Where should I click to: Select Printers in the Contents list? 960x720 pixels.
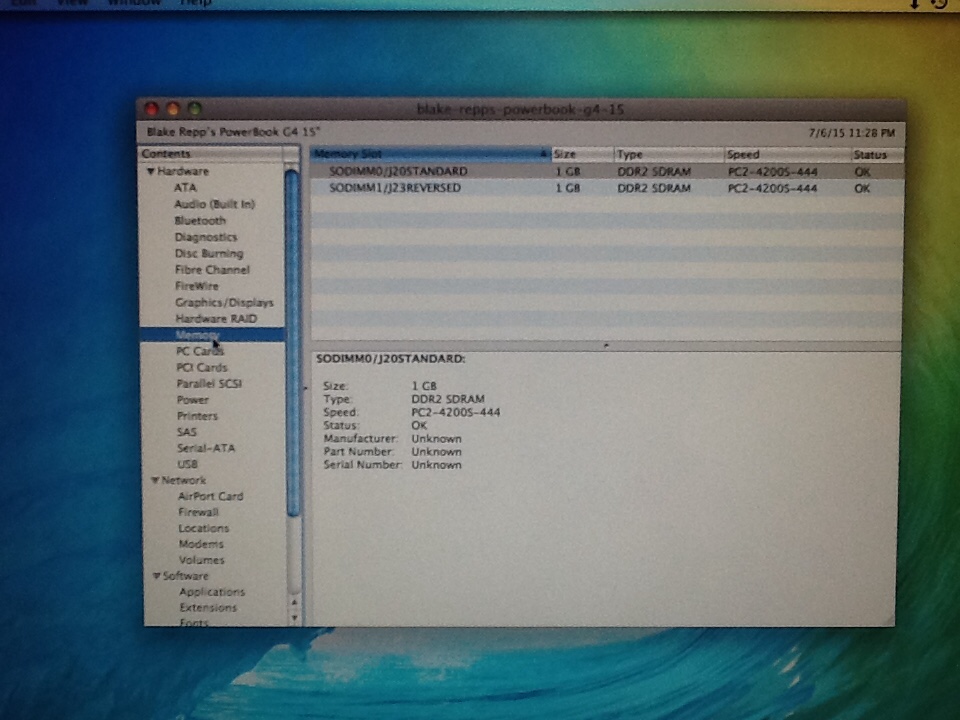[197, 416]
